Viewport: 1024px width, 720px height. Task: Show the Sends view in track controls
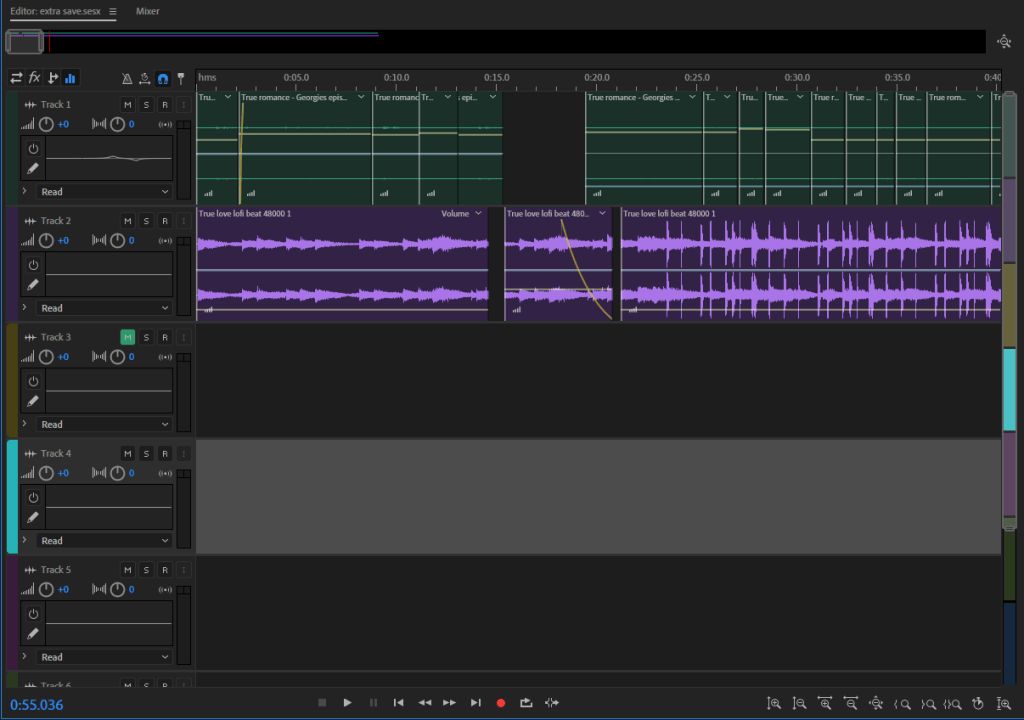click(x=53, y=78)
